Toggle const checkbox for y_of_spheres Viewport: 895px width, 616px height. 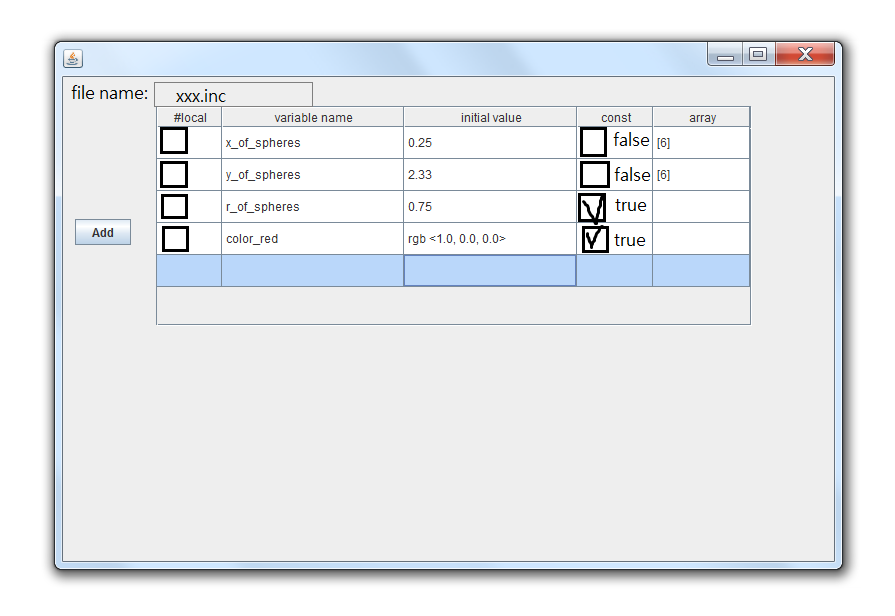point(594,174)
